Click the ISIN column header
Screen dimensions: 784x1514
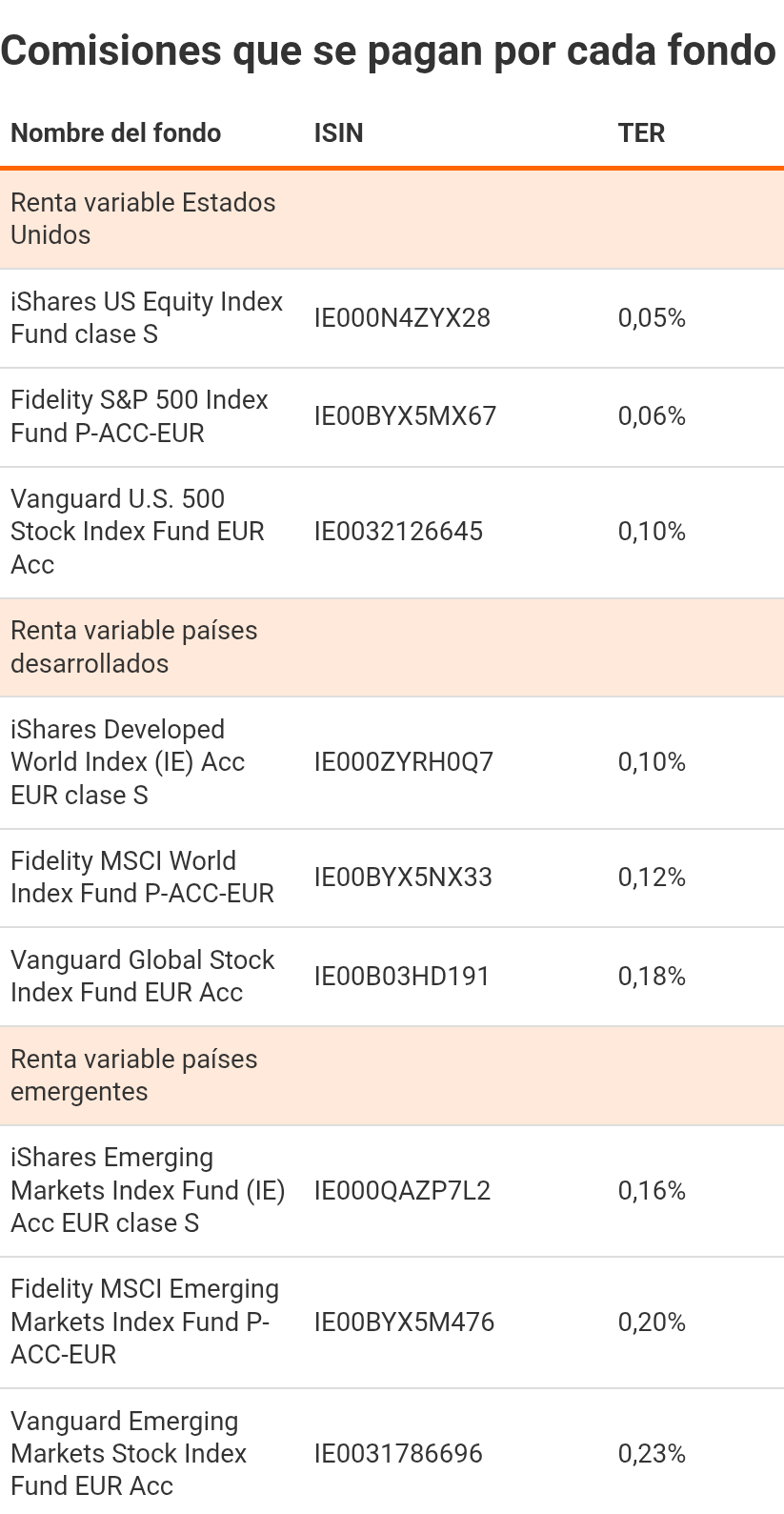point(339,133)
